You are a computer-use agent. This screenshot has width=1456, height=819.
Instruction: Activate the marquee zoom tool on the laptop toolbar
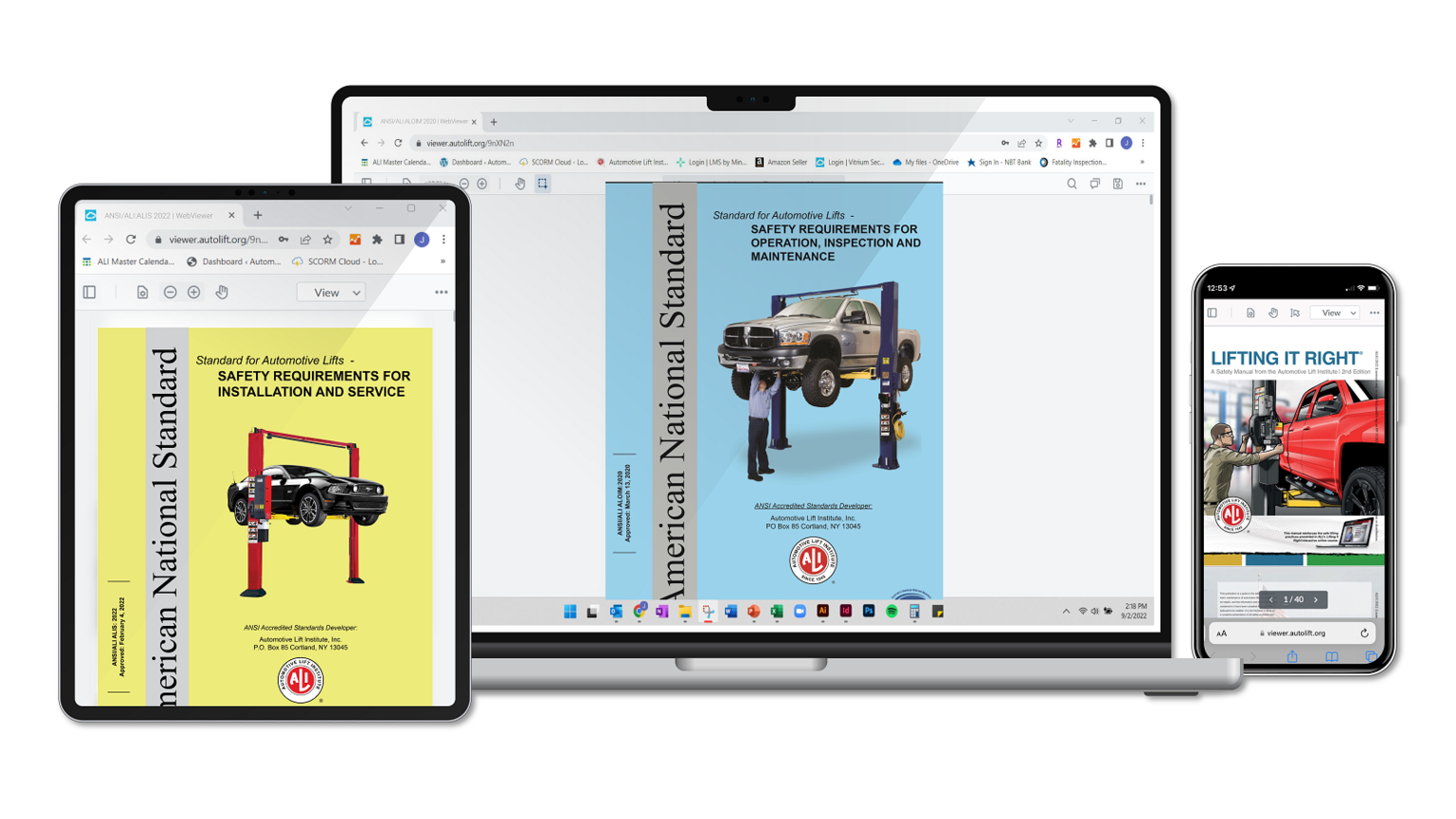click(541, 184)
